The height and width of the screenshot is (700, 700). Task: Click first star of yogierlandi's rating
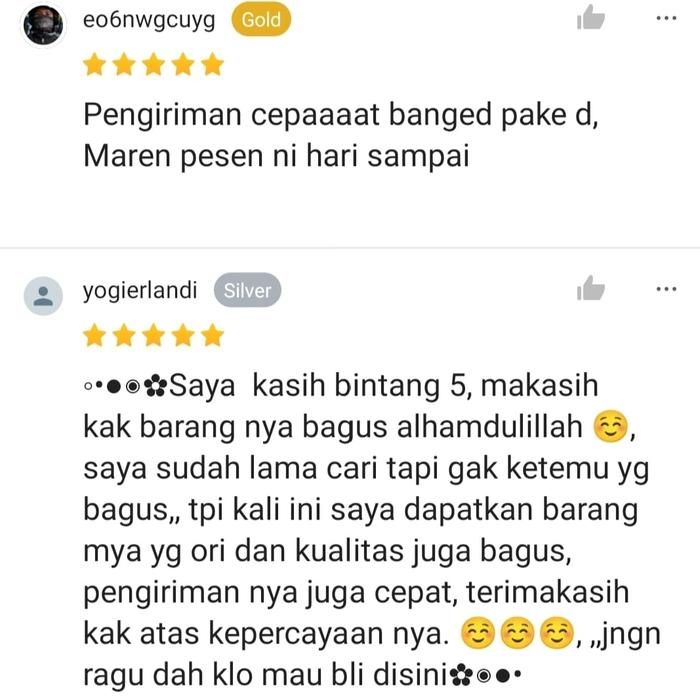click(x=95, y=336)
